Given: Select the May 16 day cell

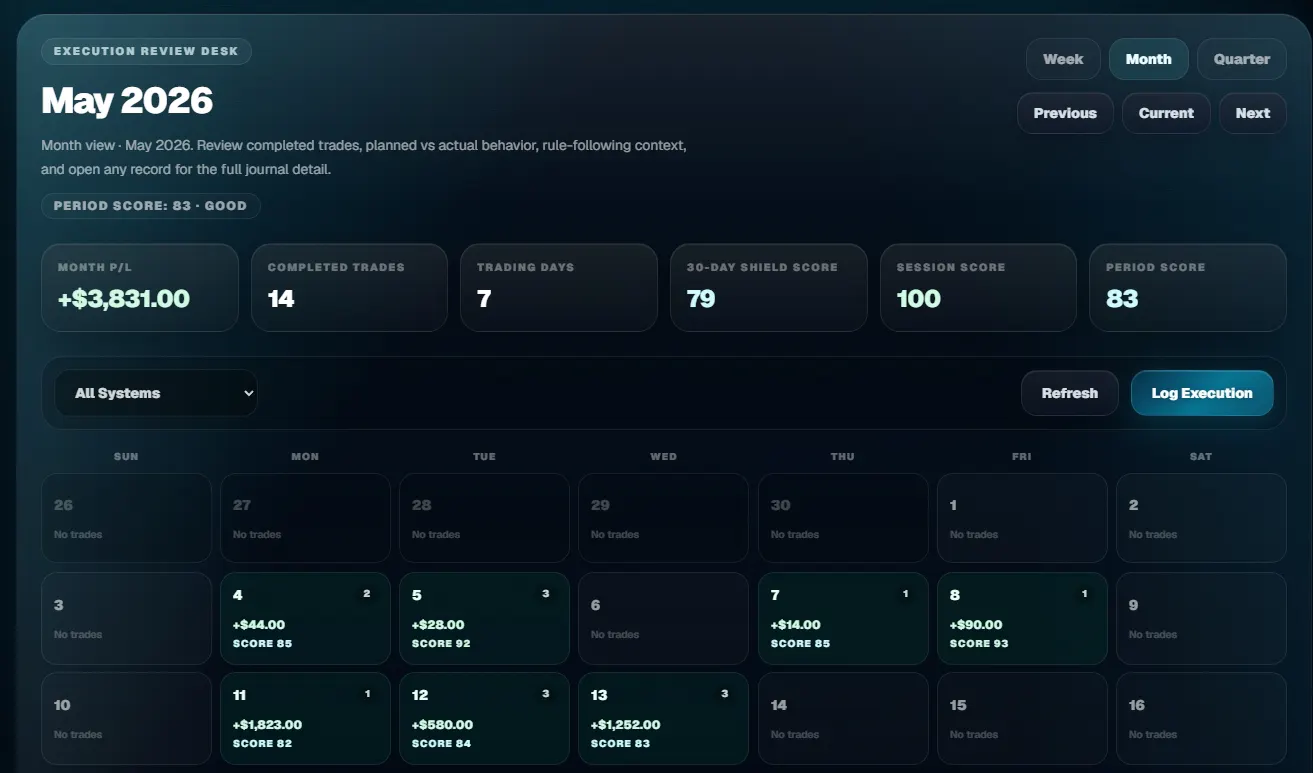Looking at the screenshot, I should pyautogui.click(x=1201, y=718).
